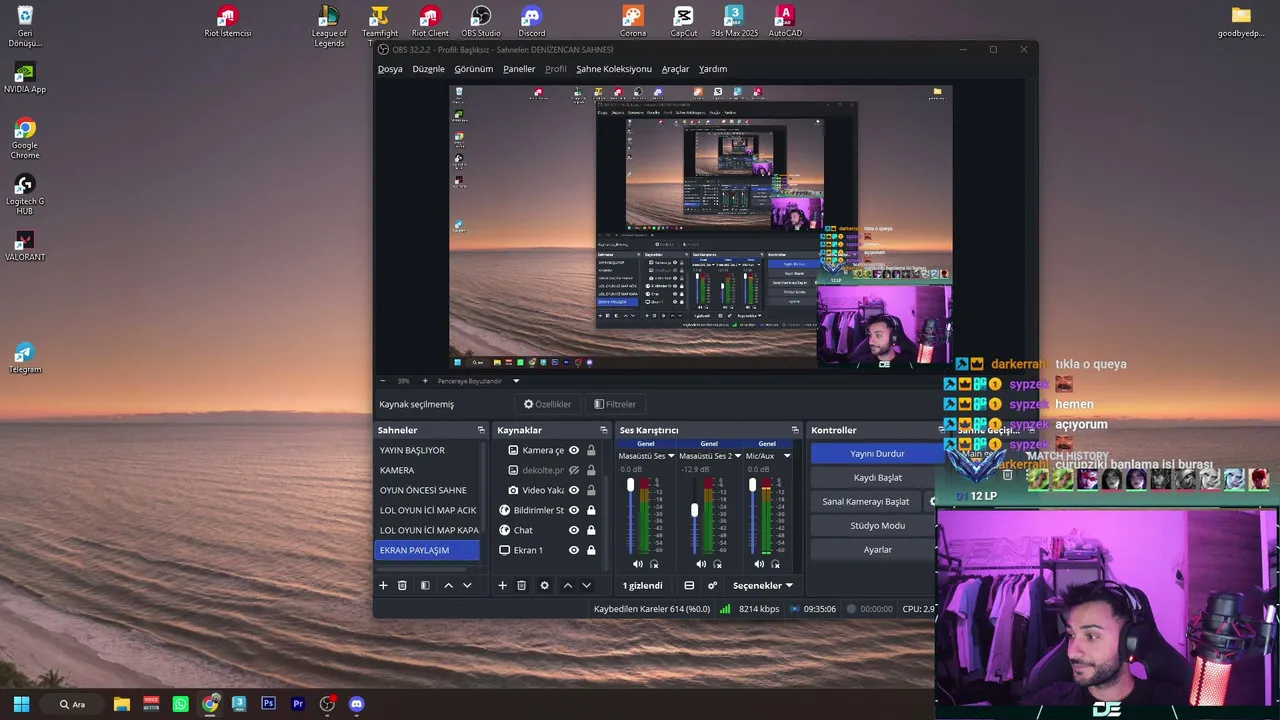Toggle the audio mixer layout icon
Image resolution: width=1280 pixels, height=720 pixels.
(689, 585)
